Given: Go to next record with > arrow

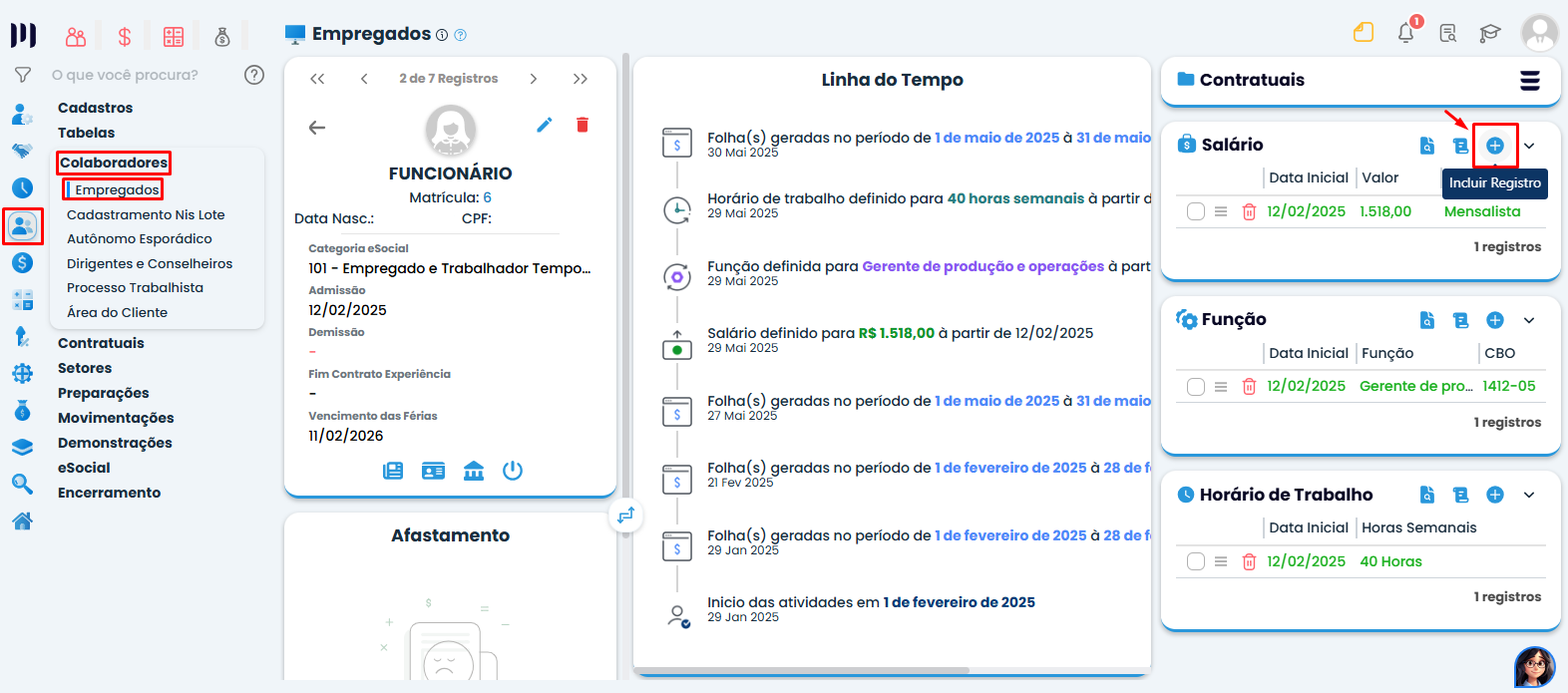Looking at the screenshot, I should point(534,79).
